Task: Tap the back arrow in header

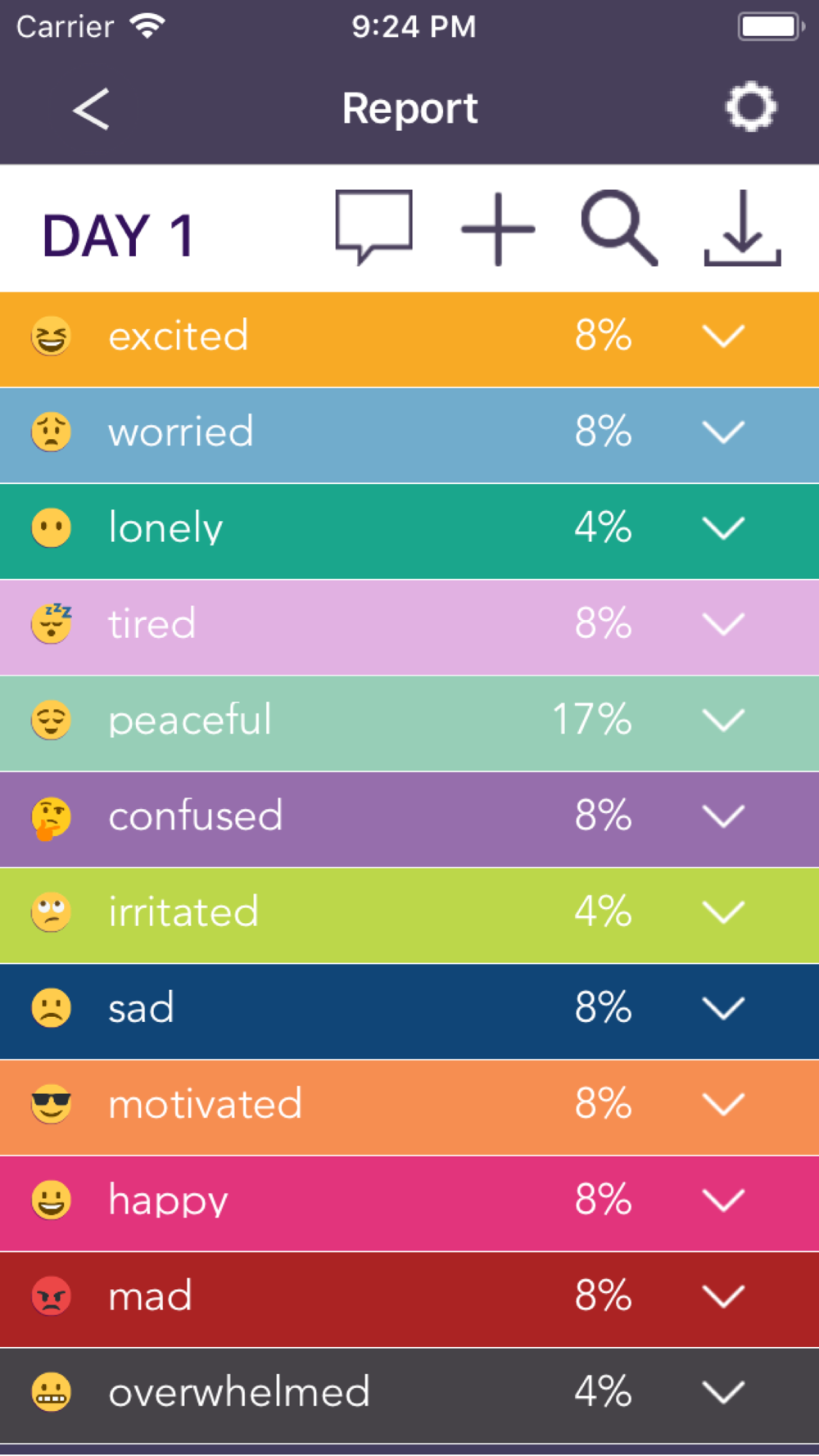Action: coord(91,109)
